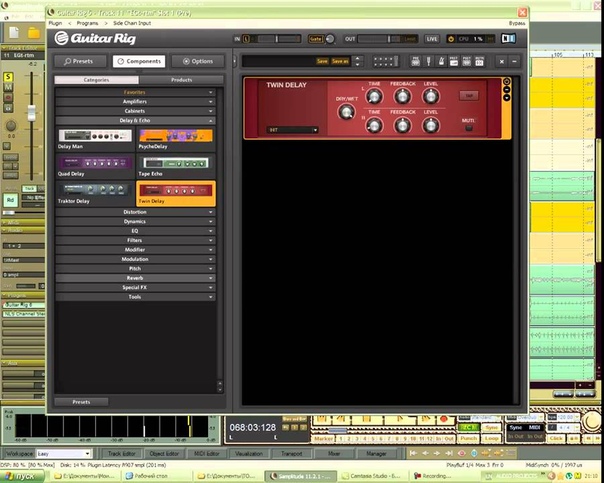Screen dimensions: 604x483
Task: Toggle the Guitar Rig power icon
Action: [451, 39]
